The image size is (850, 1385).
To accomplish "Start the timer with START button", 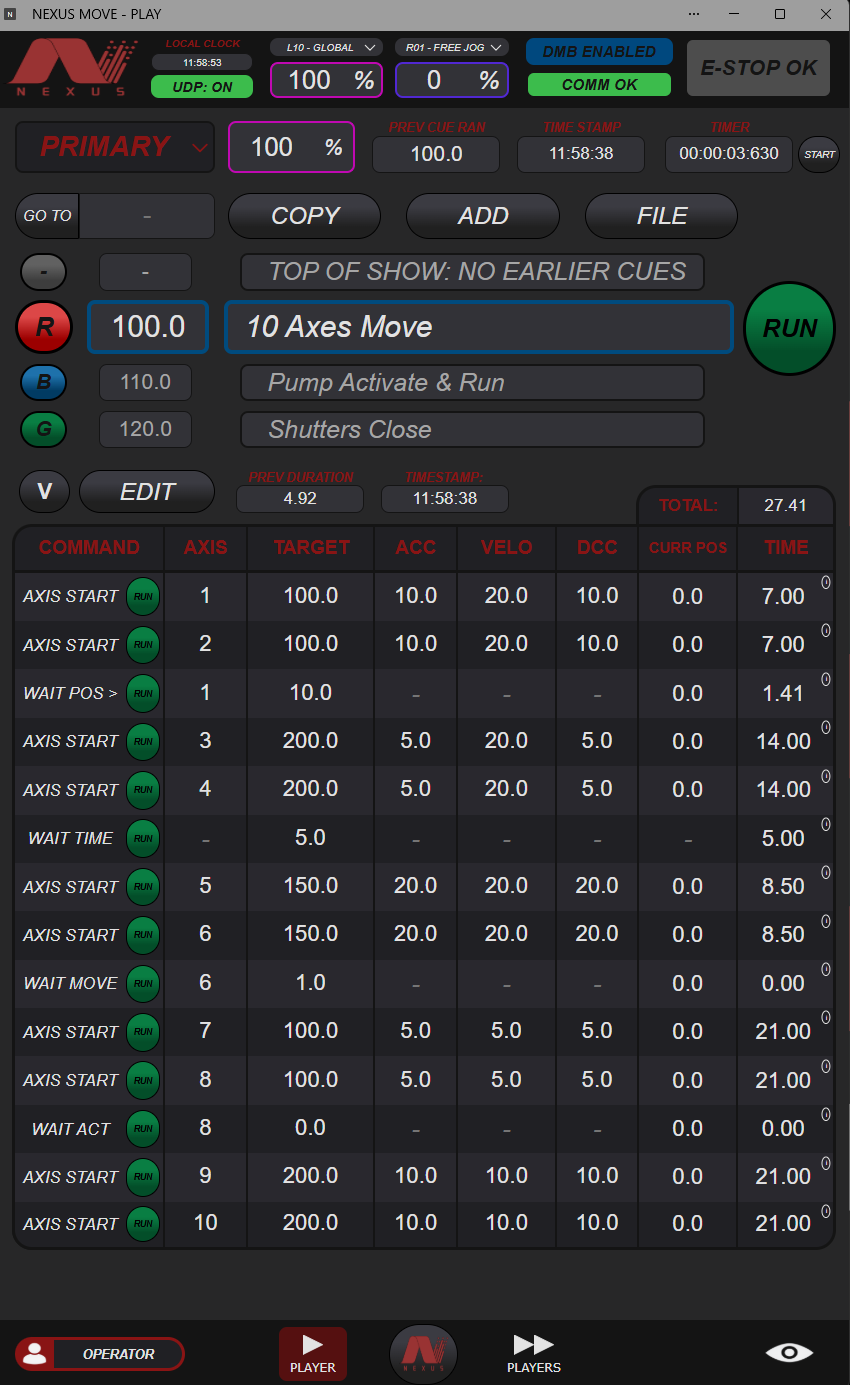I will pyautogui.click(x=819, y=155).
